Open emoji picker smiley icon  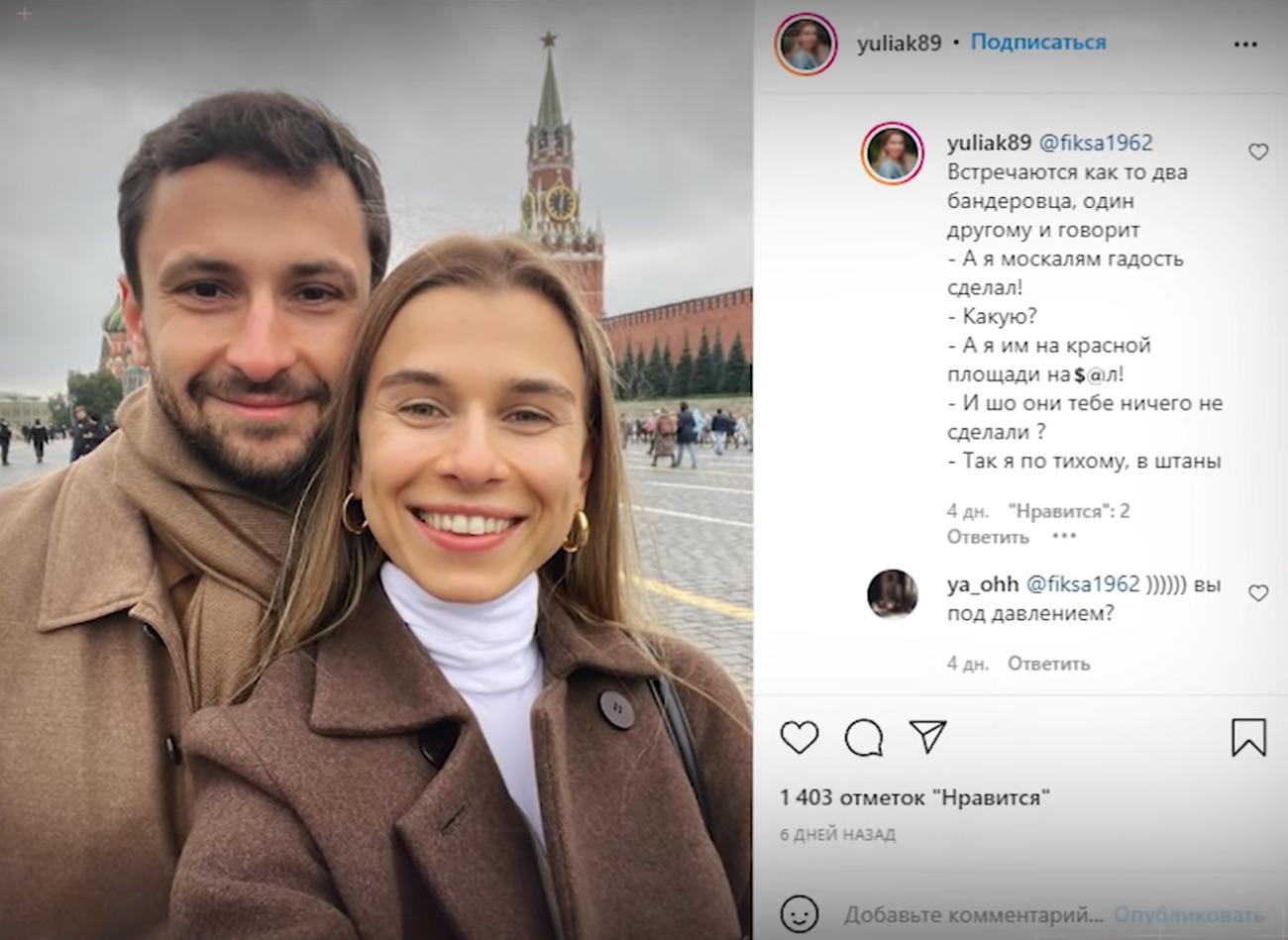(x=800, y=913)
